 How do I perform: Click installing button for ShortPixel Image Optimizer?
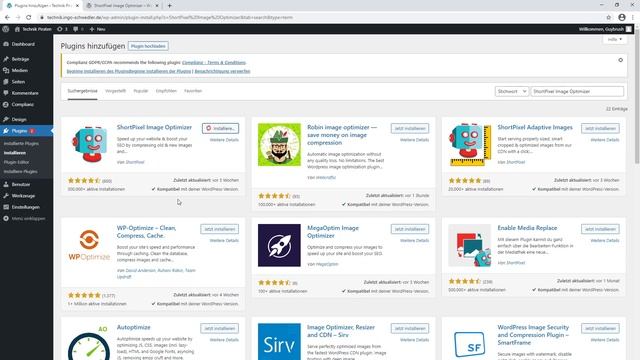220,128
